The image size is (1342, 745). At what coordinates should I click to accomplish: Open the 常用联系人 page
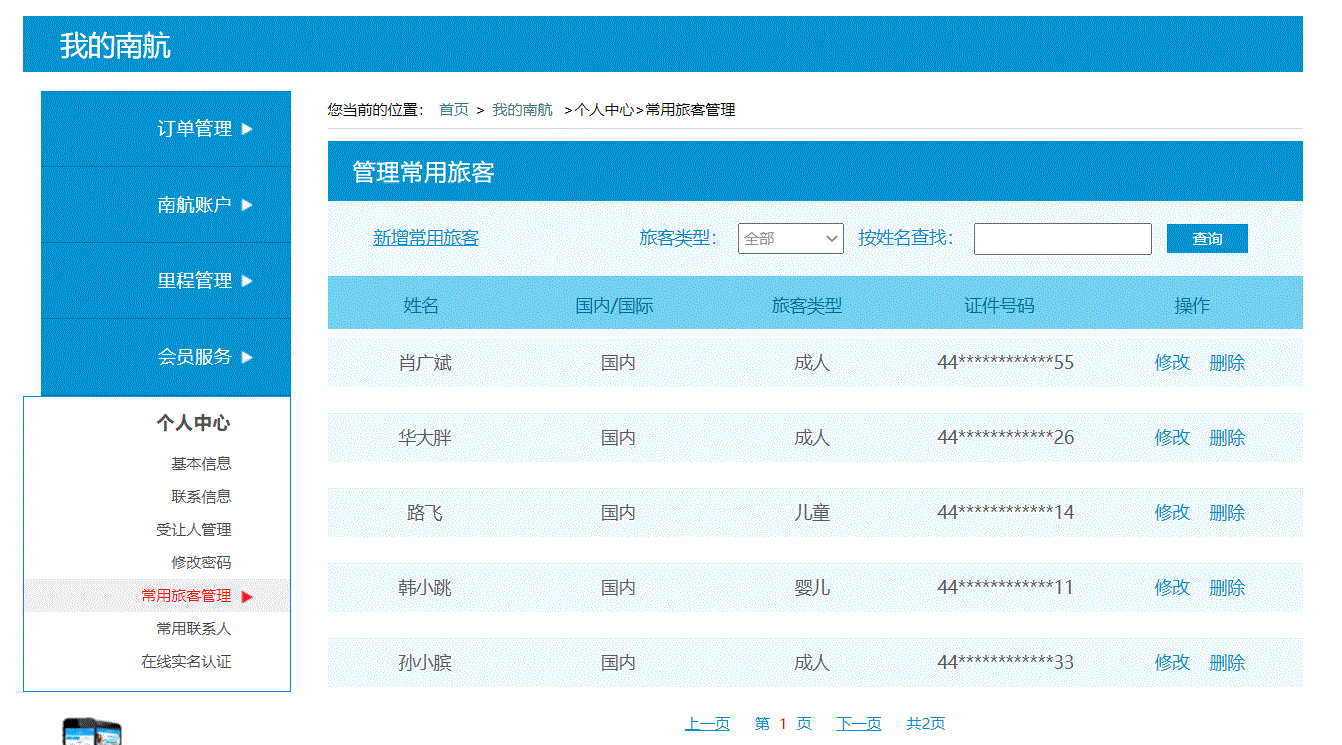pos(194,628)
